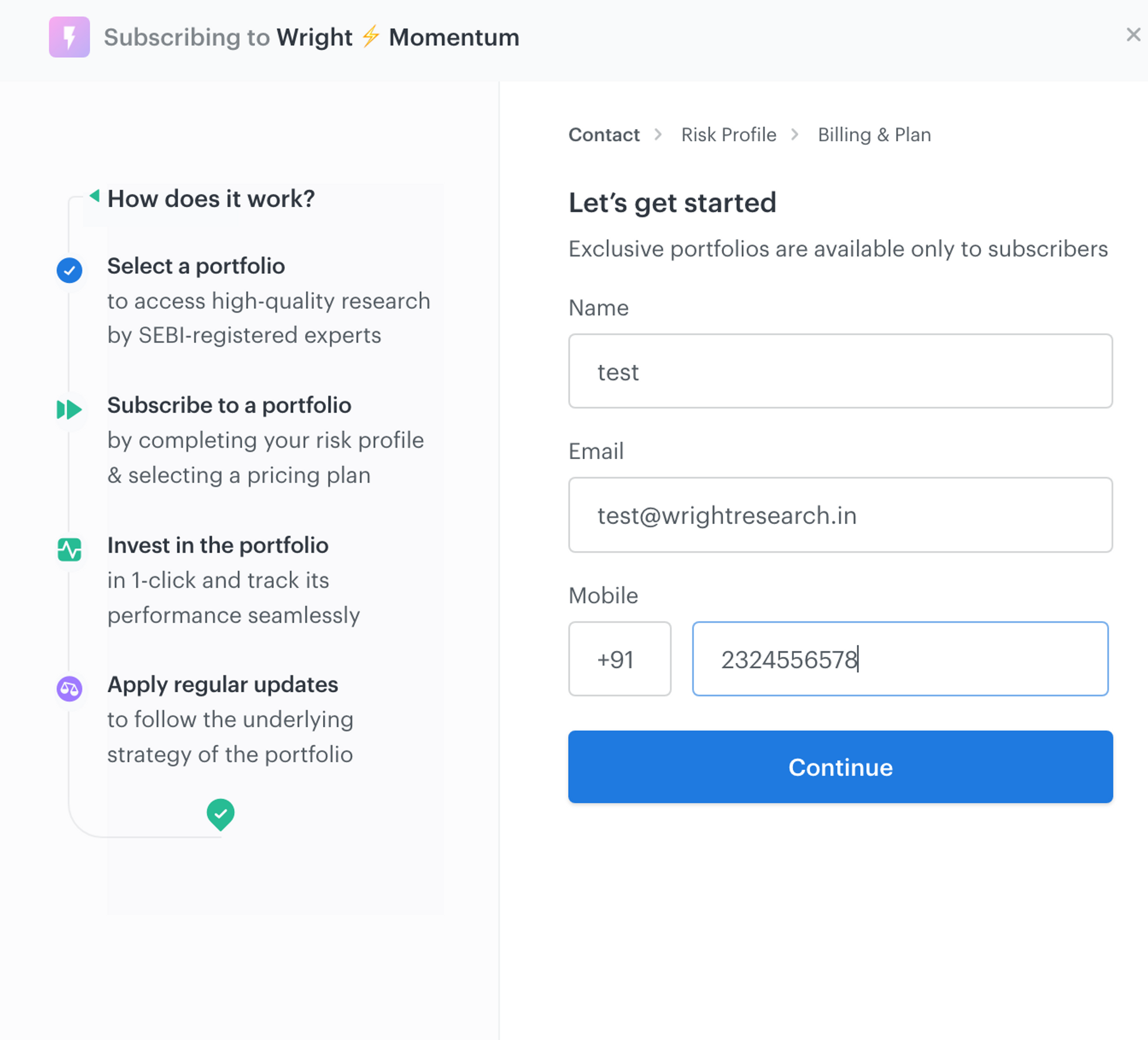The height and width of the screenshot is (1040, 1148).
Task: Click 'Exclusive portfolios are available only to subscribers' text
Action: (838, 249)
